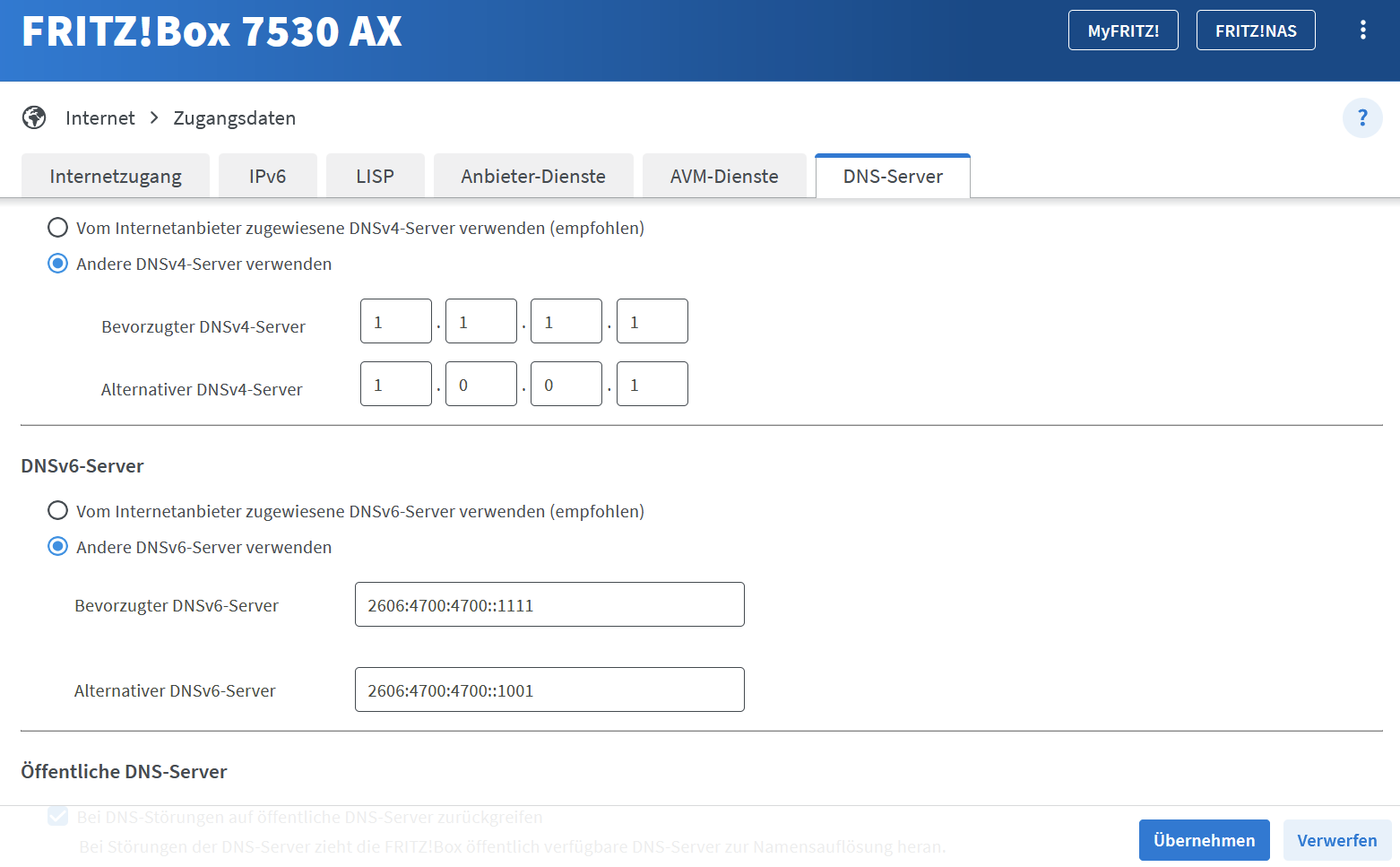Open FRITZ!NAS from the header
This screenshot has width=1400, height=867.
coord(1256,30)
